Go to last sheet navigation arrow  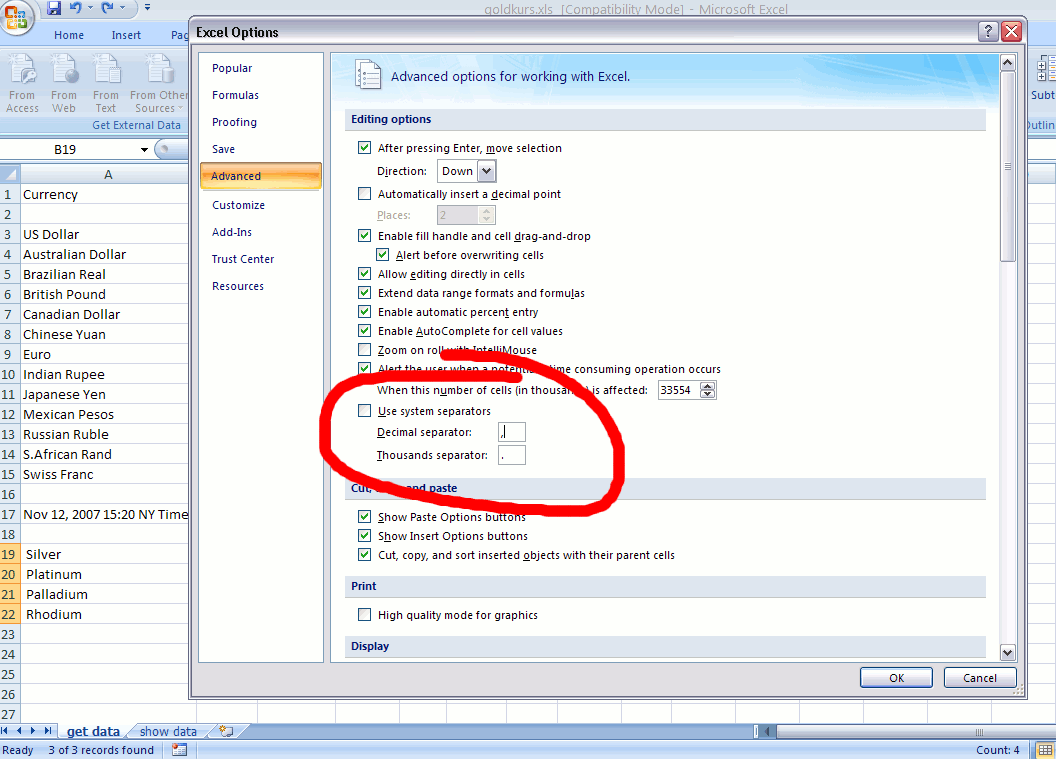47,731
